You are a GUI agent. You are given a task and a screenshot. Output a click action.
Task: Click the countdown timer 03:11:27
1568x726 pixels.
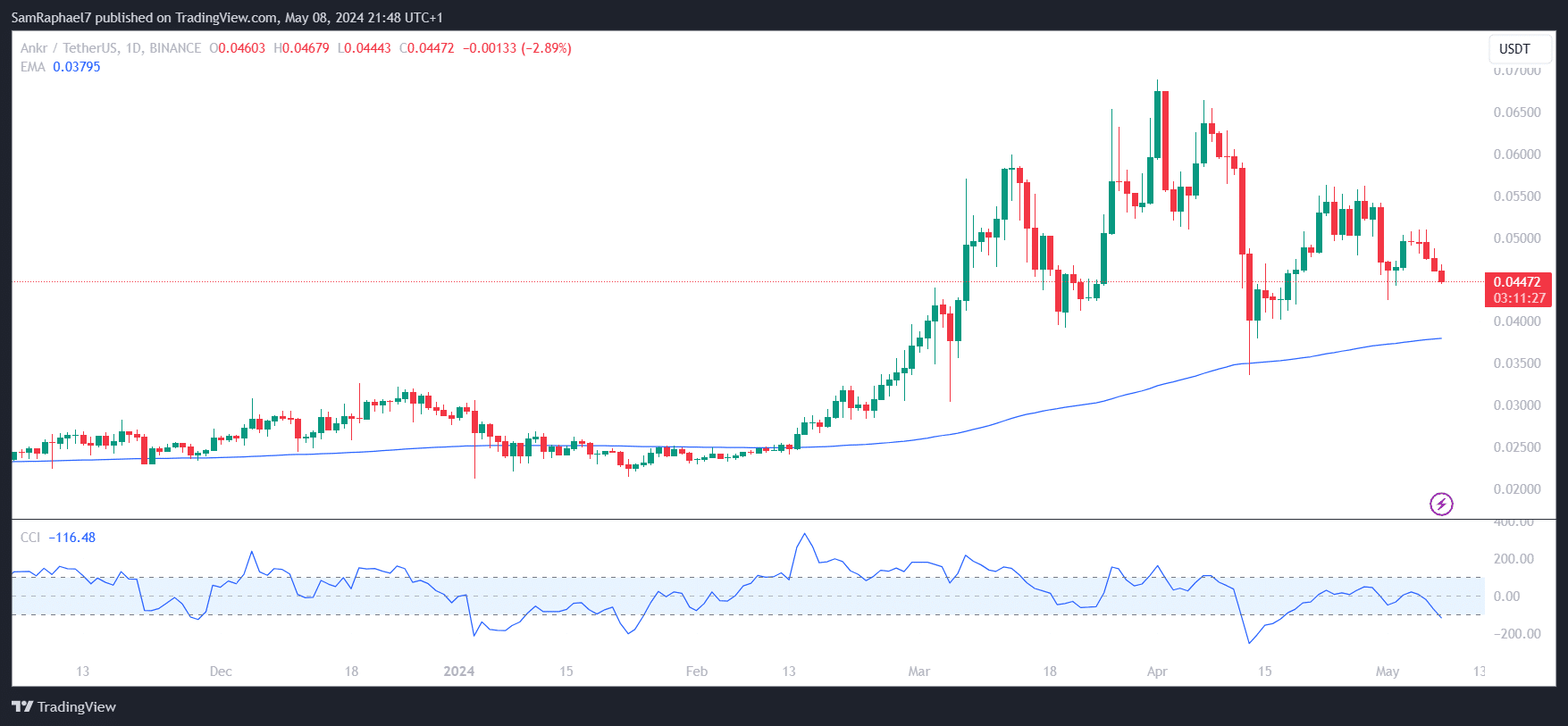[1519, 298]
